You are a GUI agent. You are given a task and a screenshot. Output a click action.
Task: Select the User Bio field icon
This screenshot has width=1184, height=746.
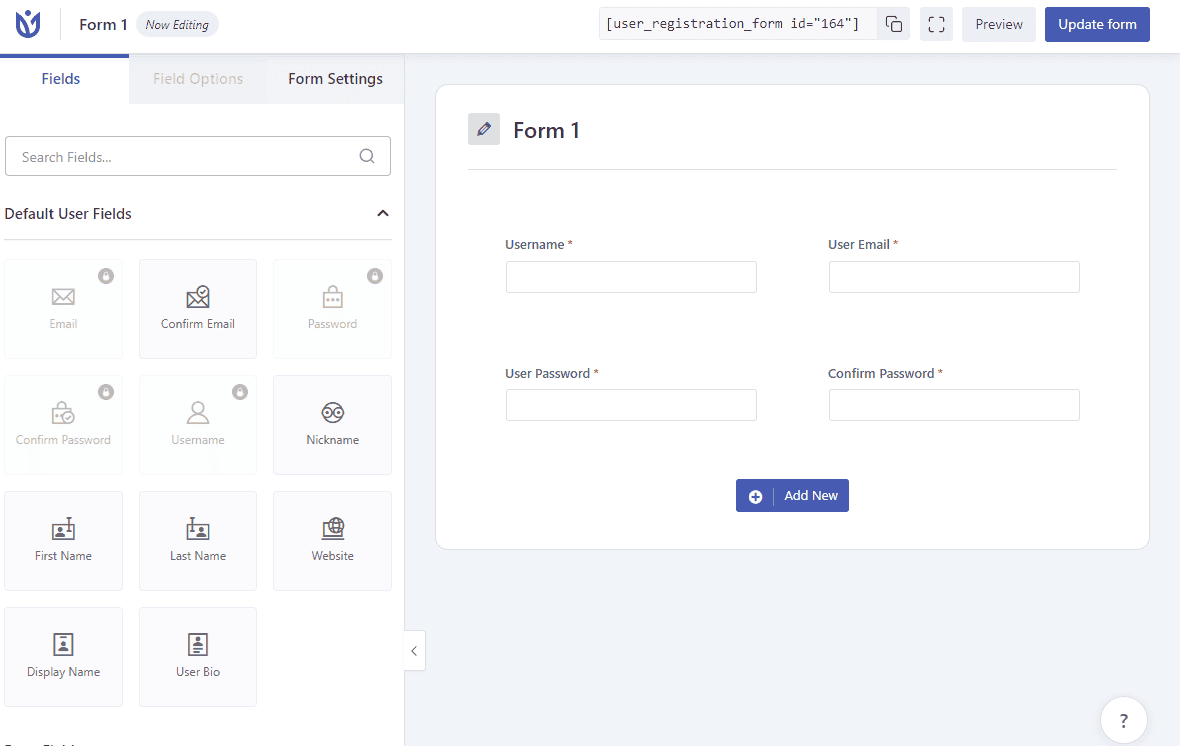197,645
